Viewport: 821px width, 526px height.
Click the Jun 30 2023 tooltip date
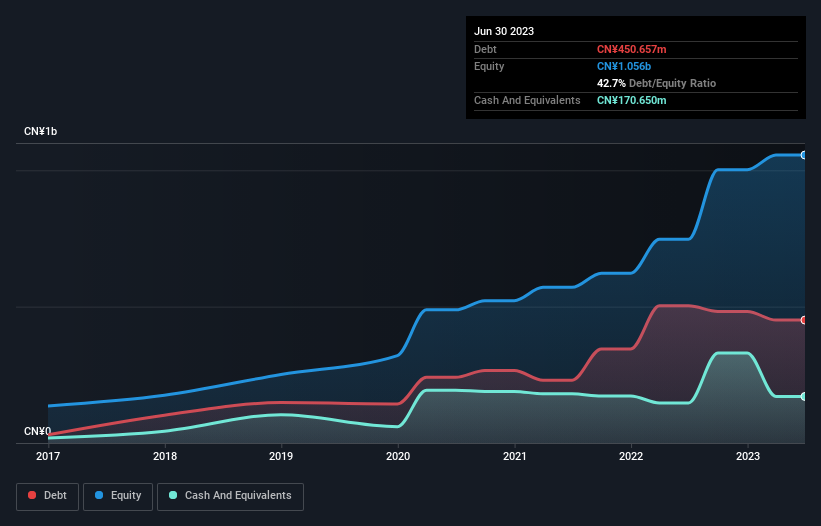click(x=504, y=31)
